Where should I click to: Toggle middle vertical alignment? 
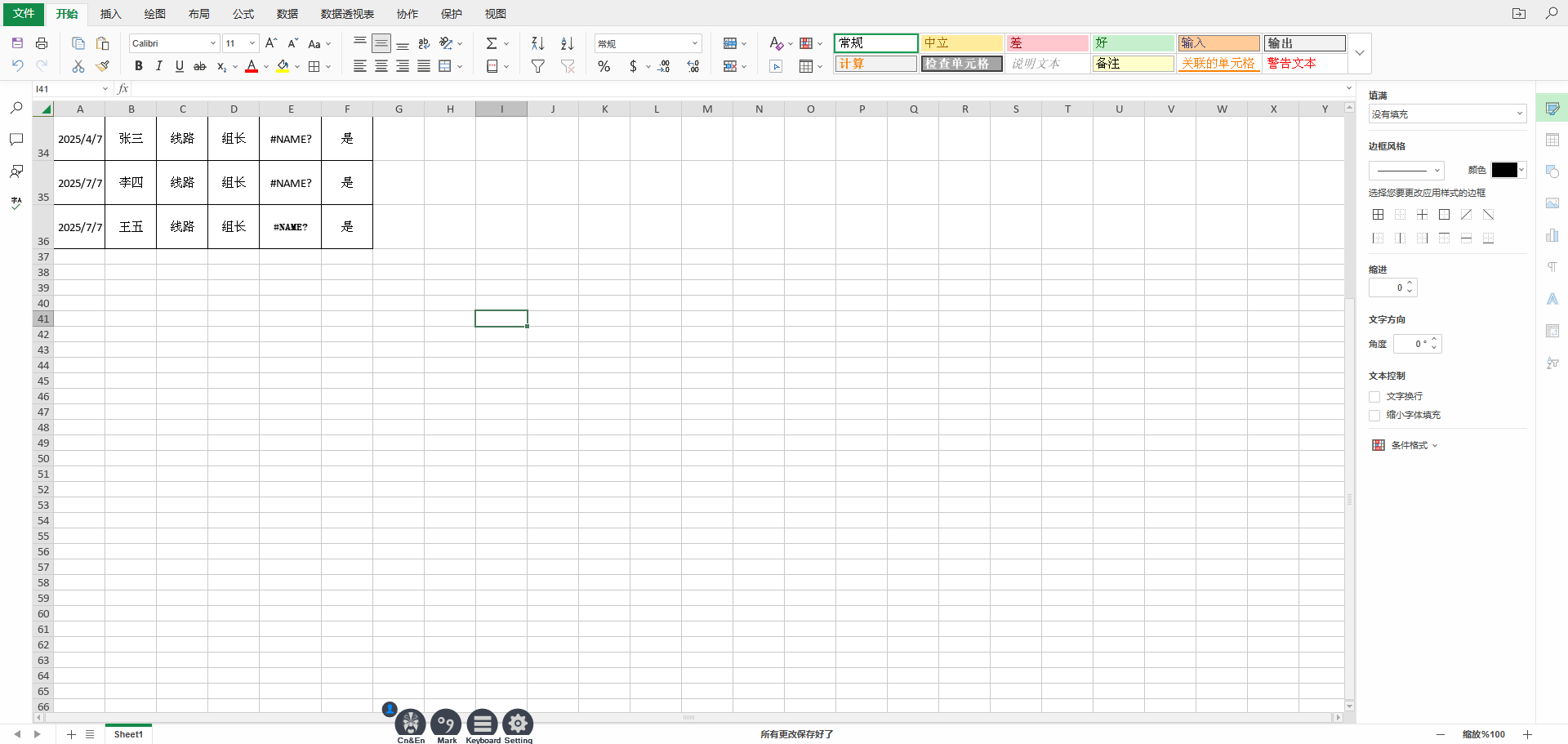[381, 43]
